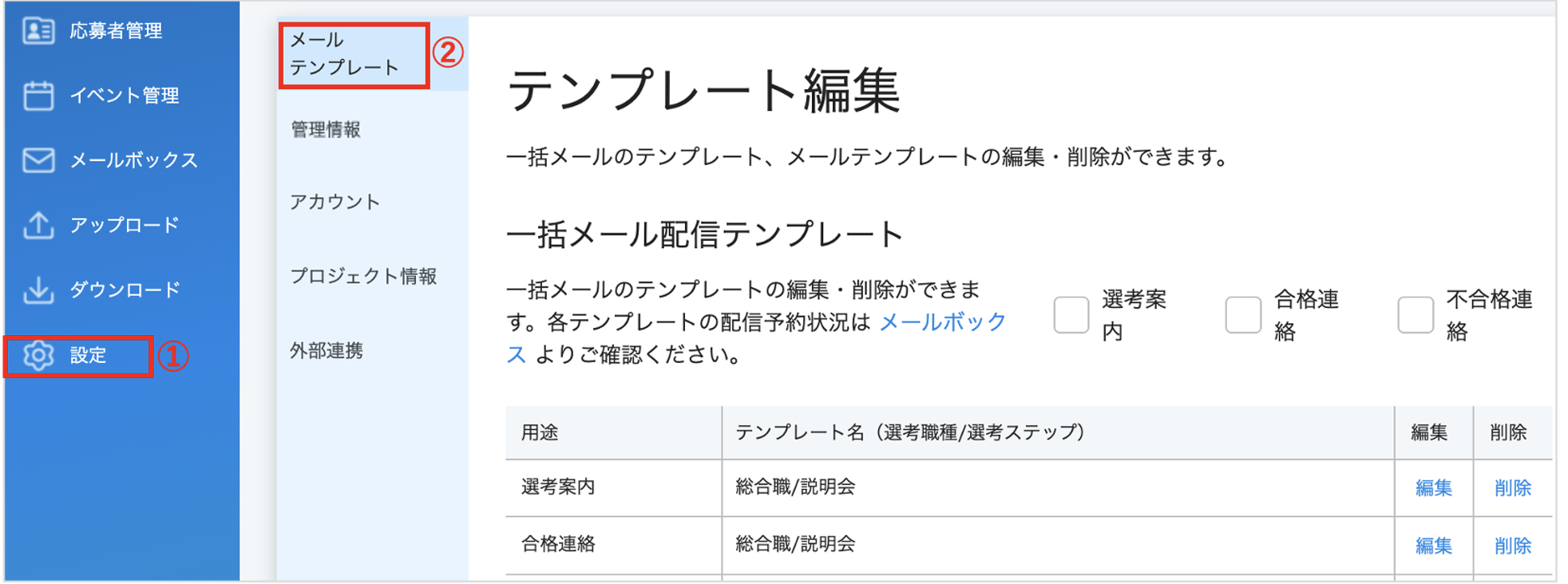The width and height of the screenshot is (1568, 584).
Task: Tick the 合格連絡 checkbox
Action: [1243, 314]
